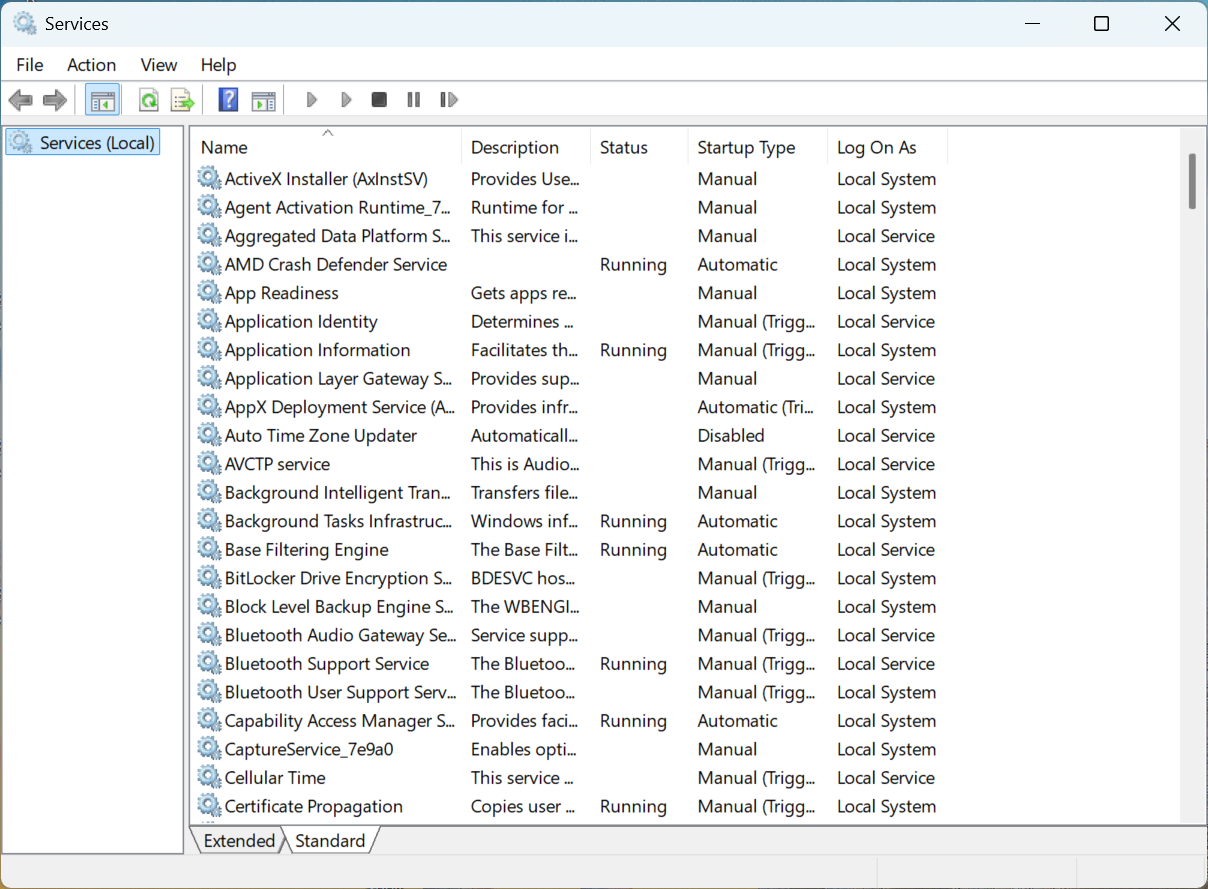Click gear icon beside CaptureService_7e9a0
This screenshot has height=889, width=1208.
click(208, 748)
